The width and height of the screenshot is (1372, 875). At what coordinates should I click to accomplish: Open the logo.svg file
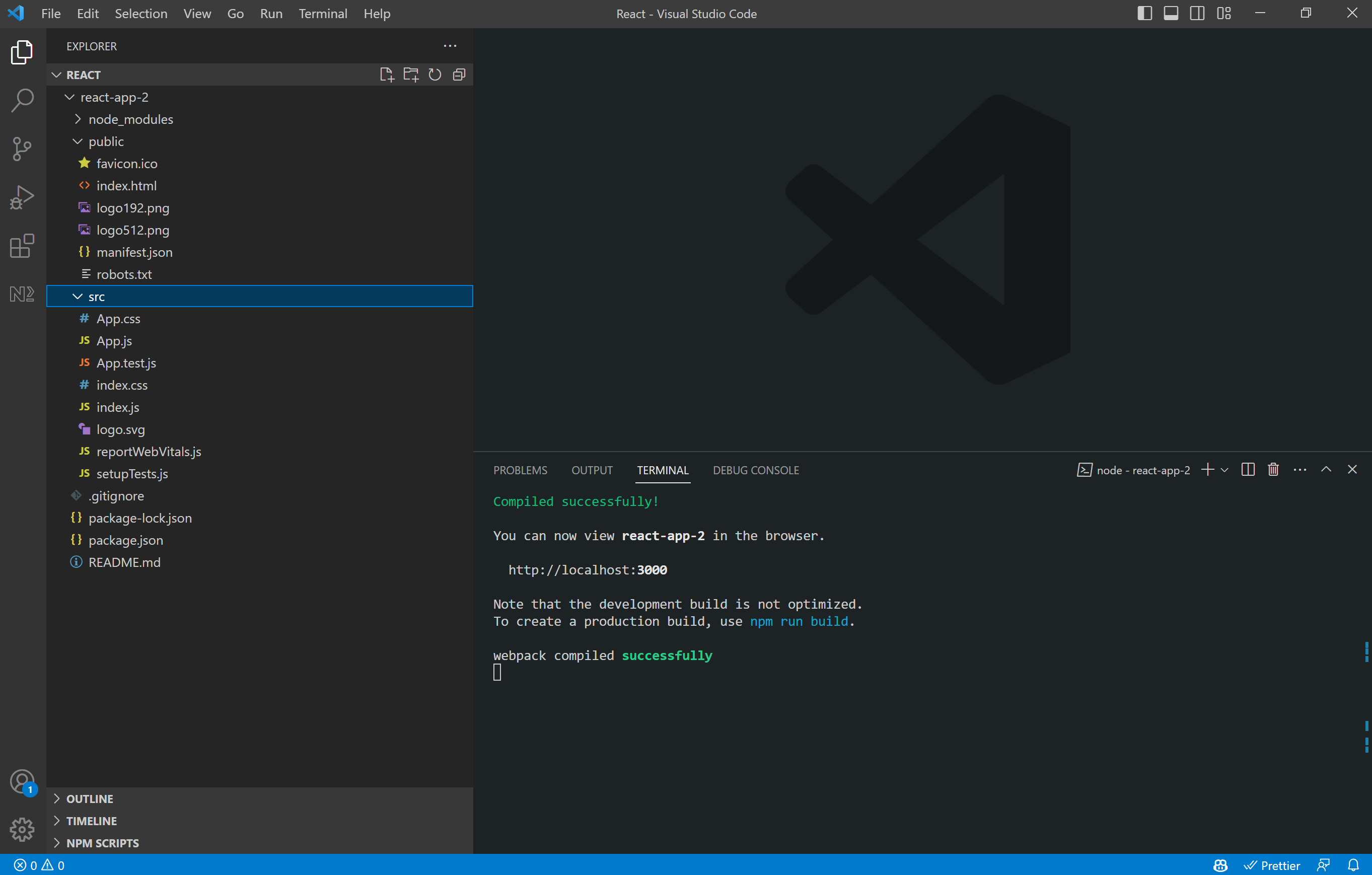pyautogui.click(x=260, y=429)
